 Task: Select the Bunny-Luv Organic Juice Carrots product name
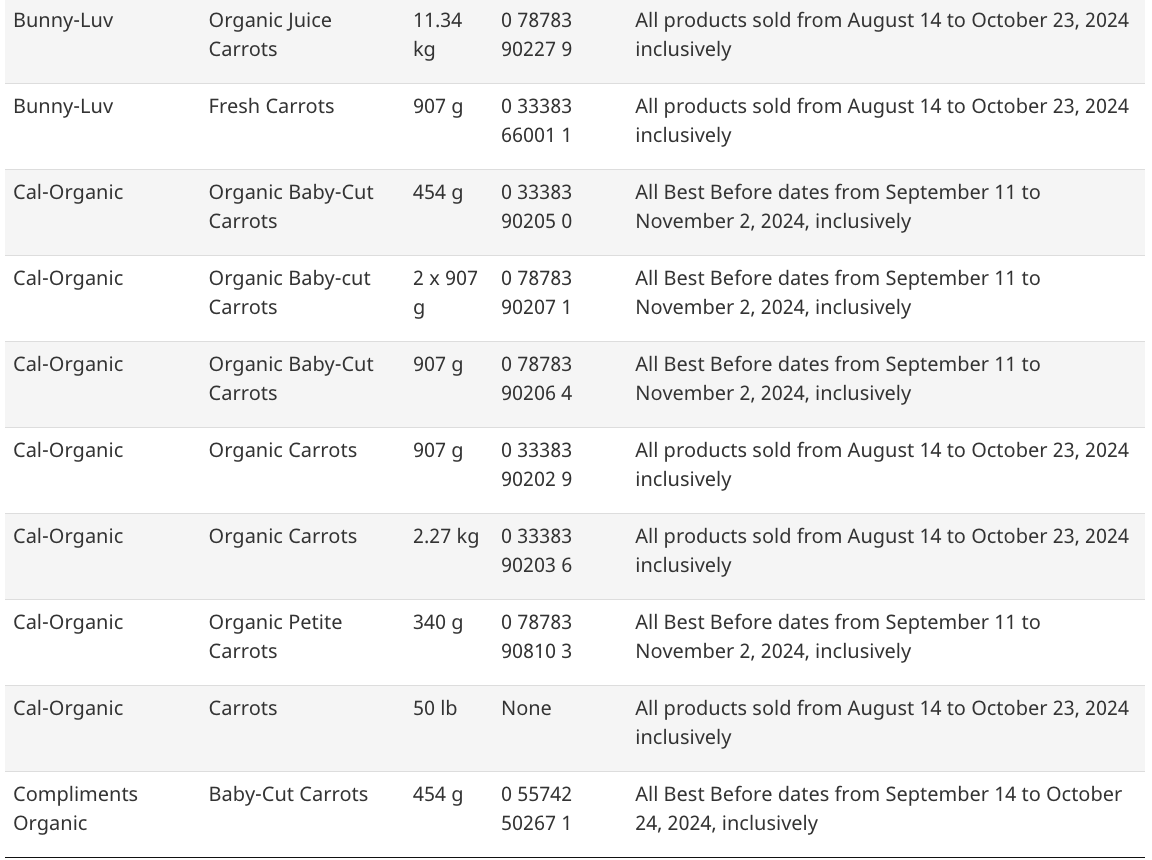pyautogui.click(x=270, y=35)
